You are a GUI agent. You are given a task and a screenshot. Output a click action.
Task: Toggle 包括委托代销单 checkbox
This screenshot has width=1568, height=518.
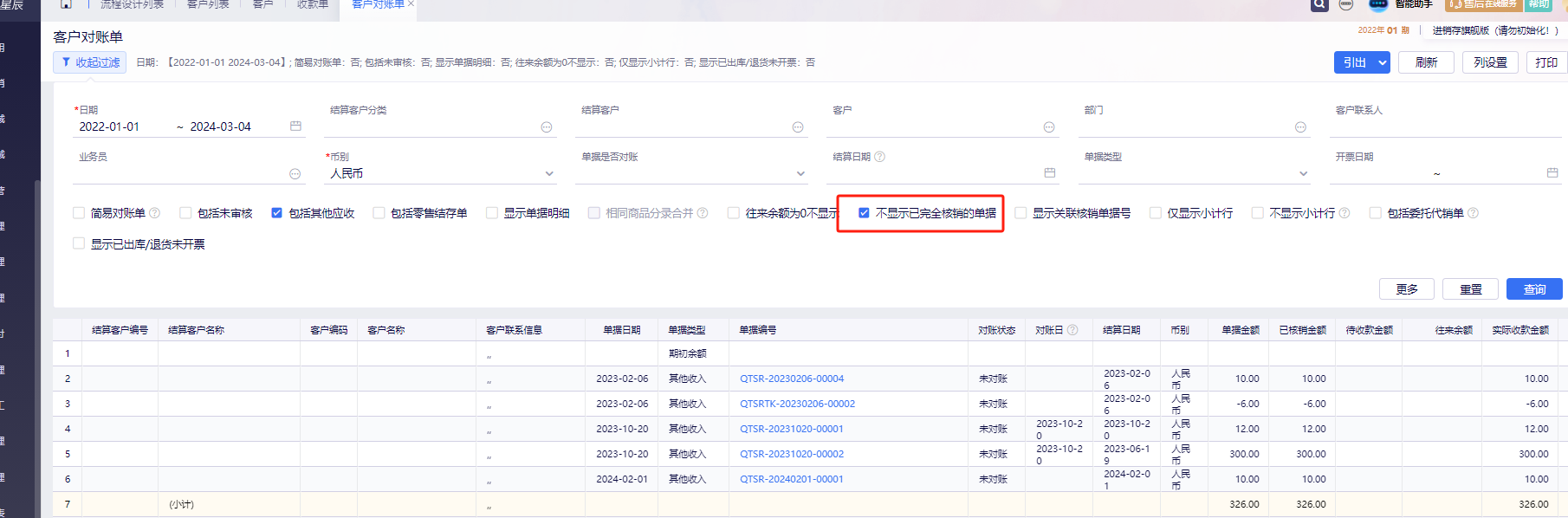[x=1375, y=213]
